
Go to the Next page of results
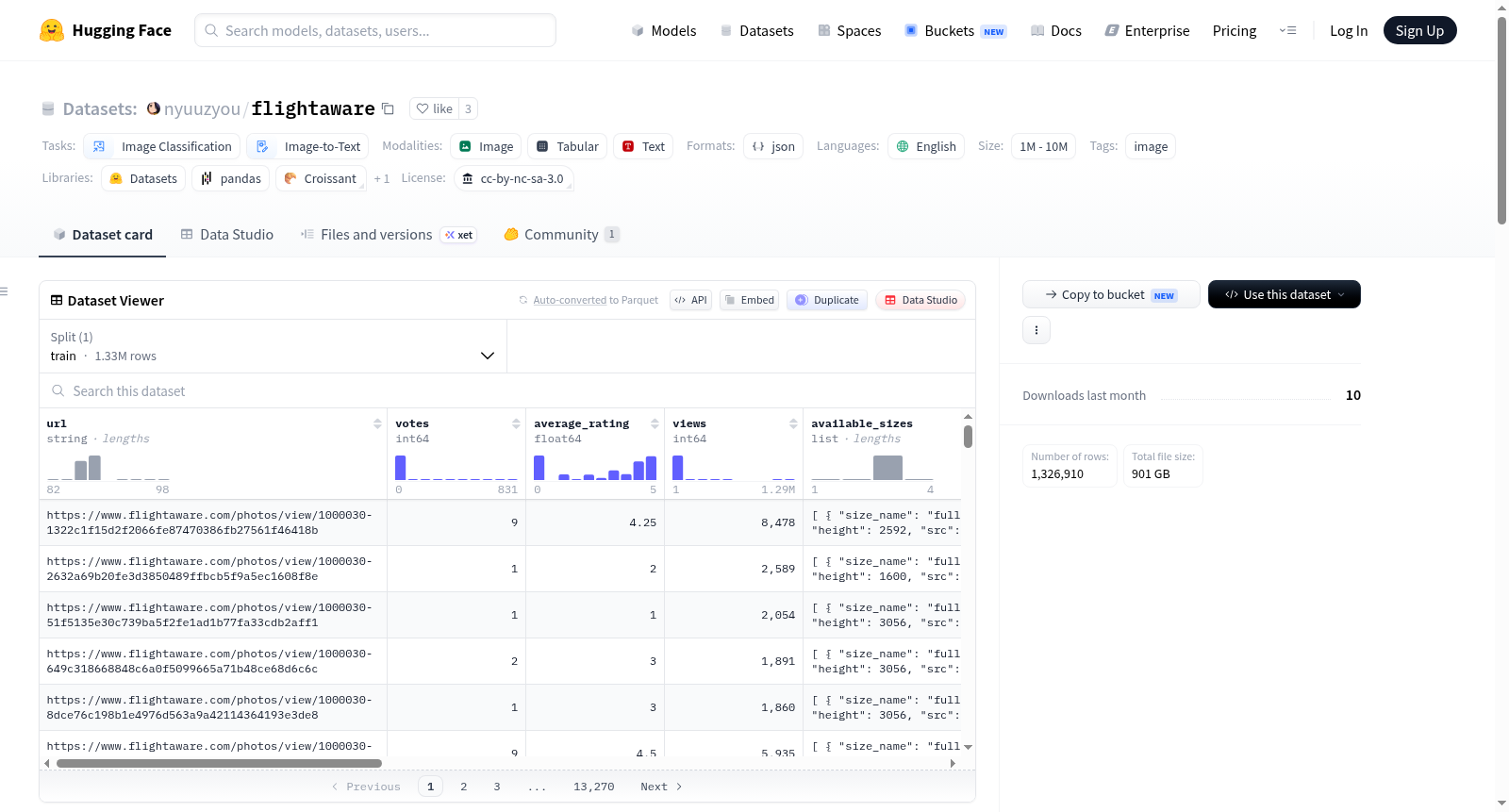click(661, 787)
